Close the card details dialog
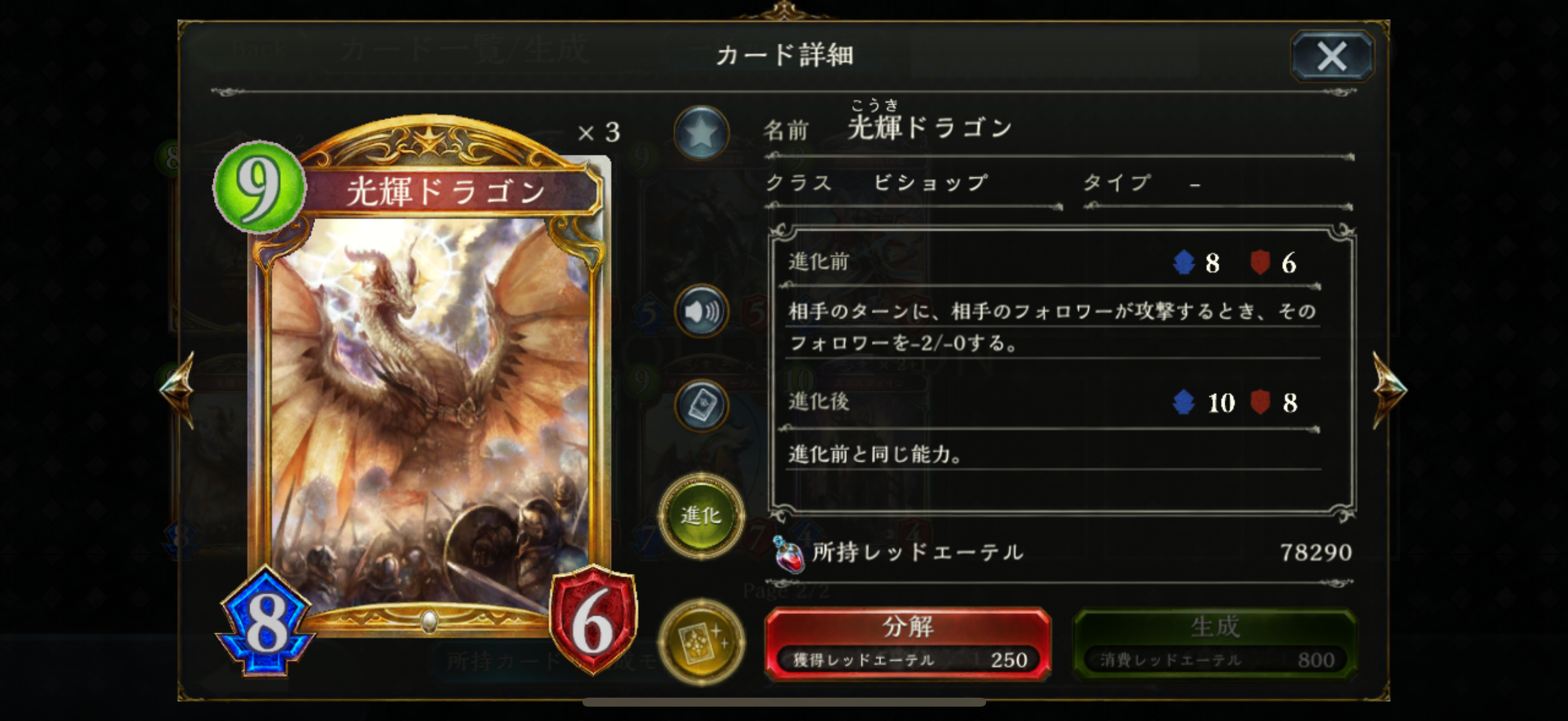 [x=1332, y=57]
